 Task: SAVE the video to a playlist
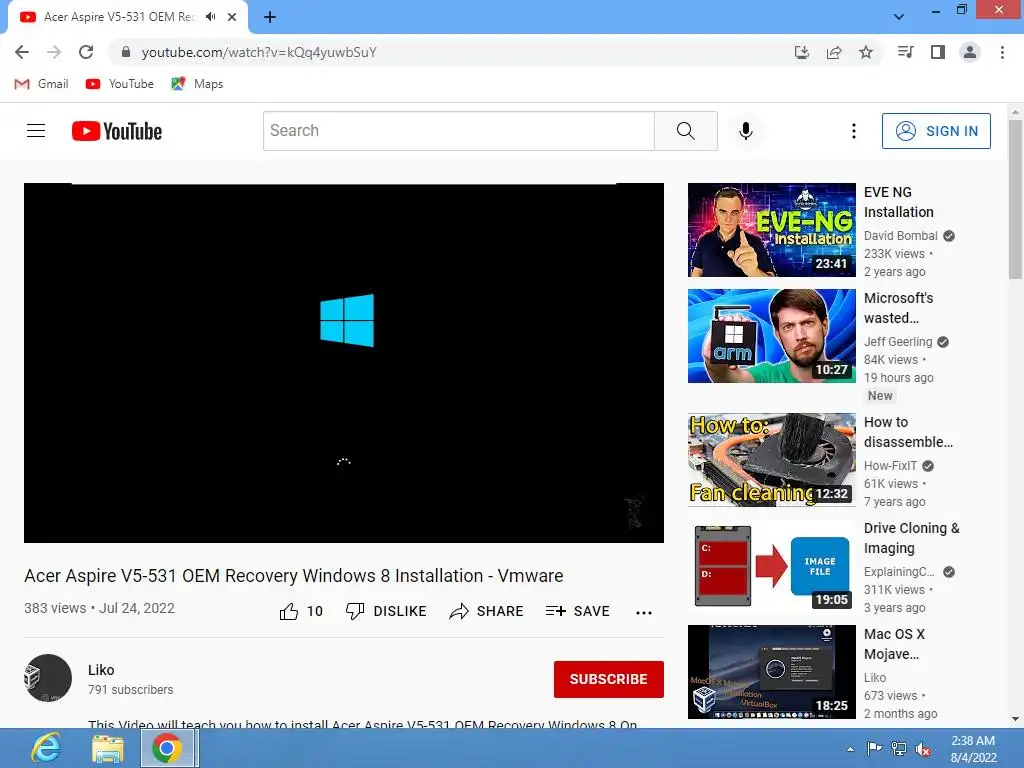pyautogui.click(x=578, y=611)
